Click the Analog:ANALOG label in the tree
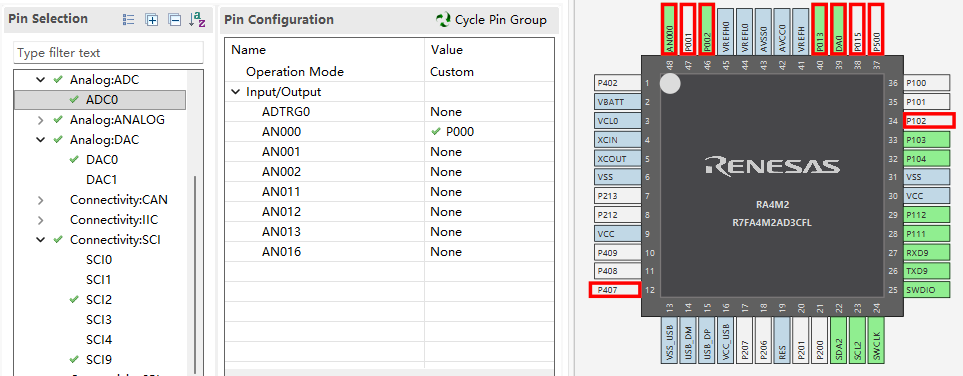The width and height of the screenshot is (963, 376). click(x=117, y=120)
